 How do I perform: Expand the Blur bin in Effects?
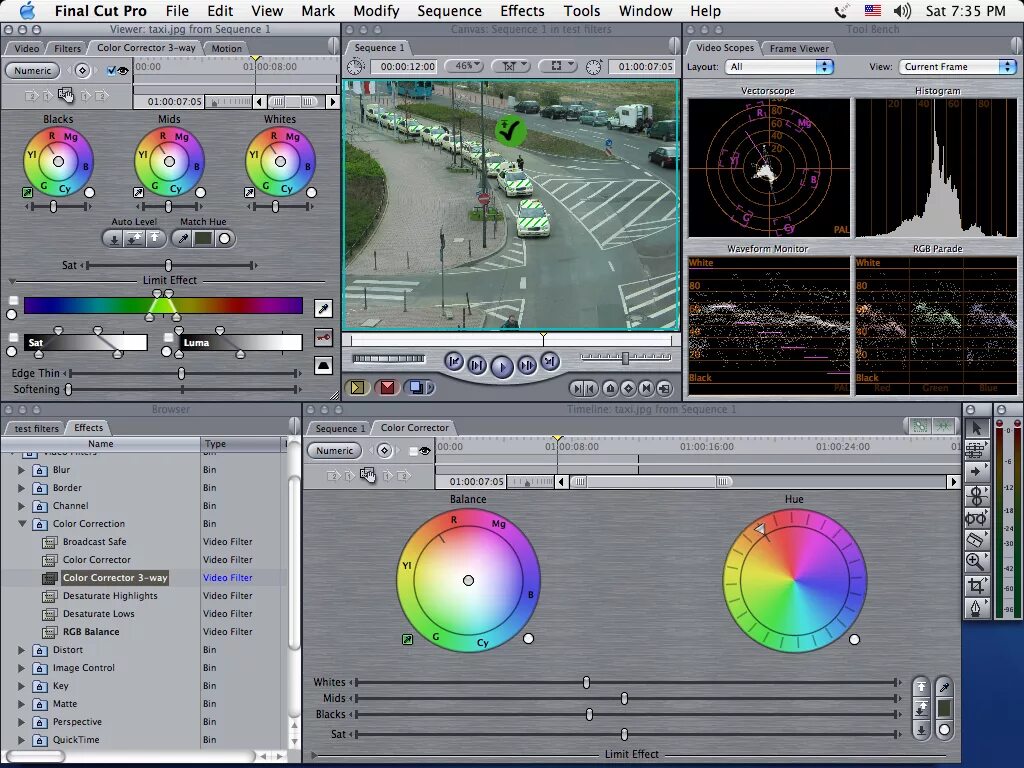(x=22, y=470)
